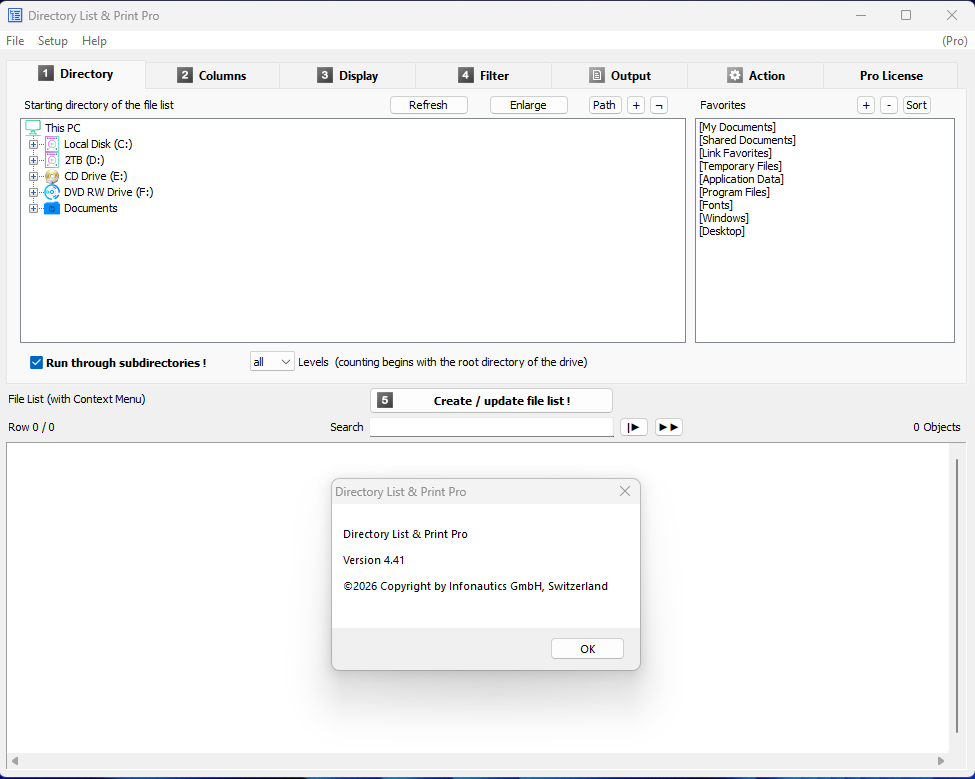The image size is (975, 779).
Task: Expand the 2TB (D:) tree node
Action: coord(33,160)
